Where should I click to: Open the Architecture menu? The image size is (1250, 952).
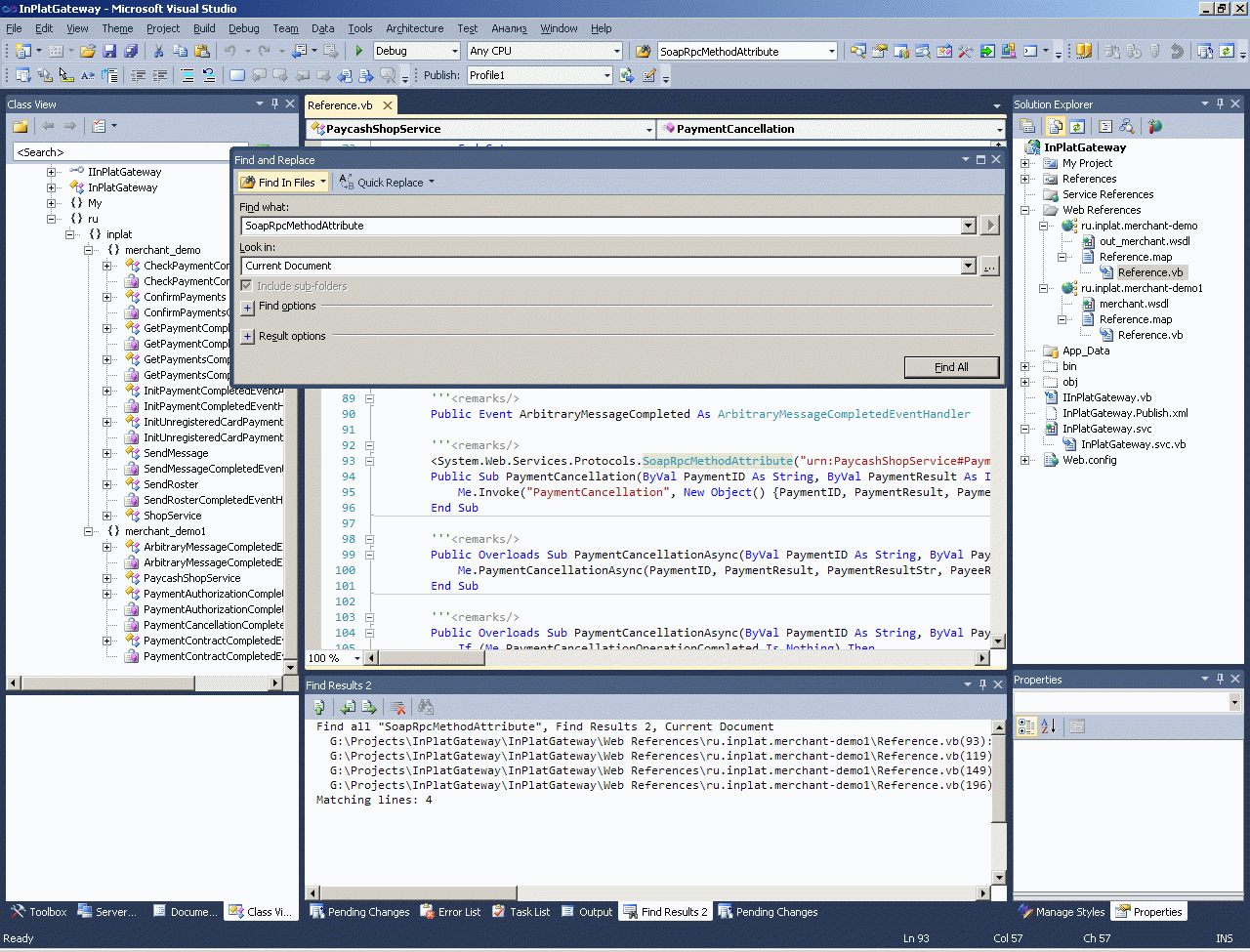[x=414, y=28]
